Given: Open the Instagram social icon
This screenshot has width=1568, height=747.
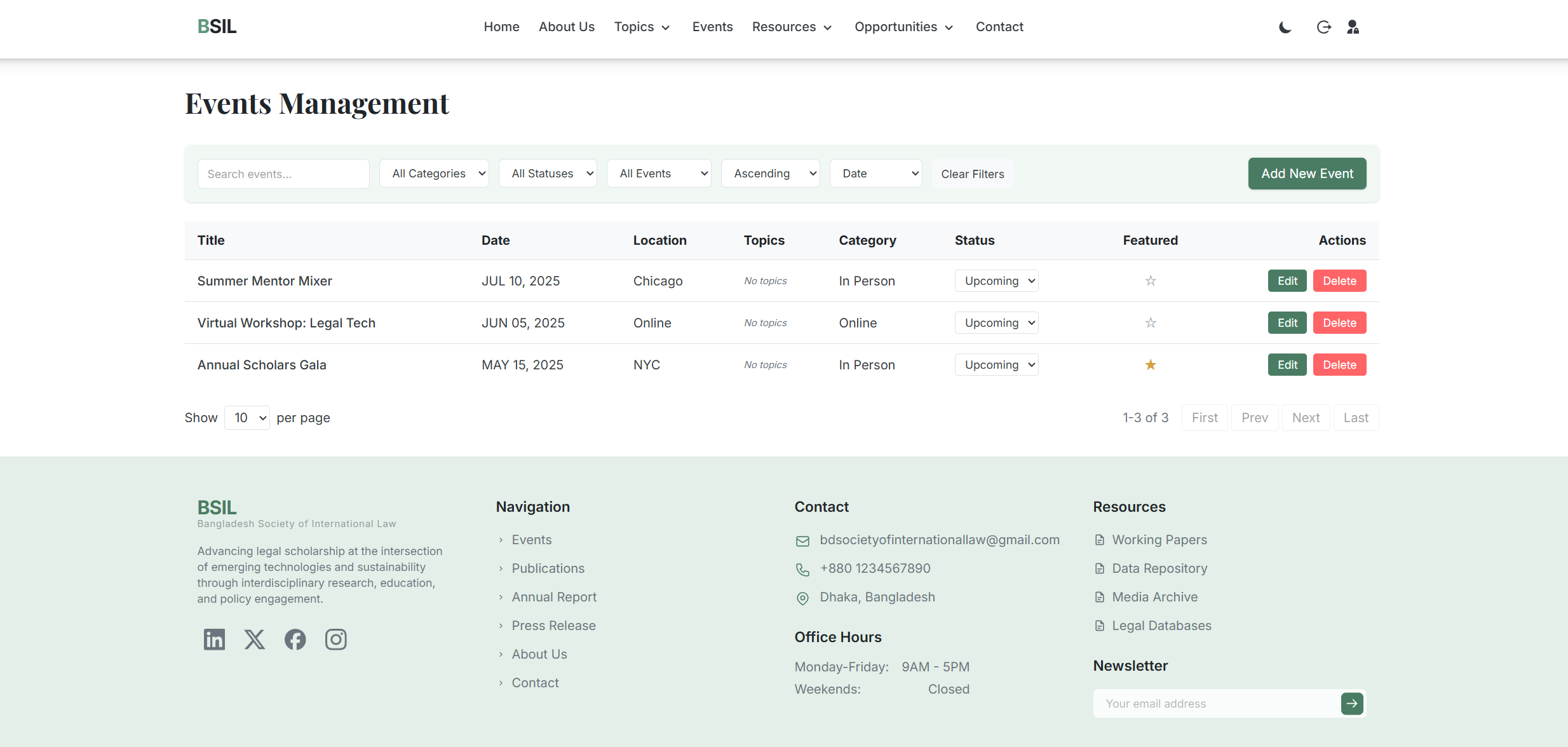Looking at the screenshot, I should tap(335, 639).
